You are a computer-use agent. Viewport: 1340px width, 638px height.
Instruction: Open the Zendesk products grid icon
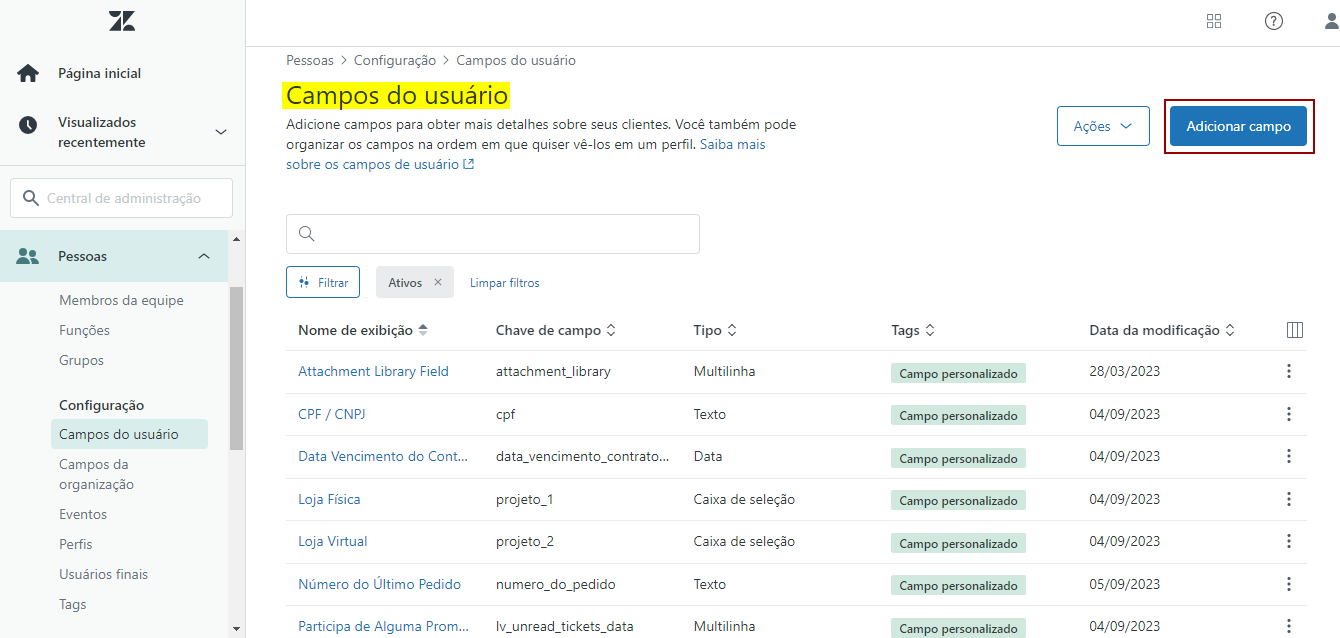tap(1214, 21)
